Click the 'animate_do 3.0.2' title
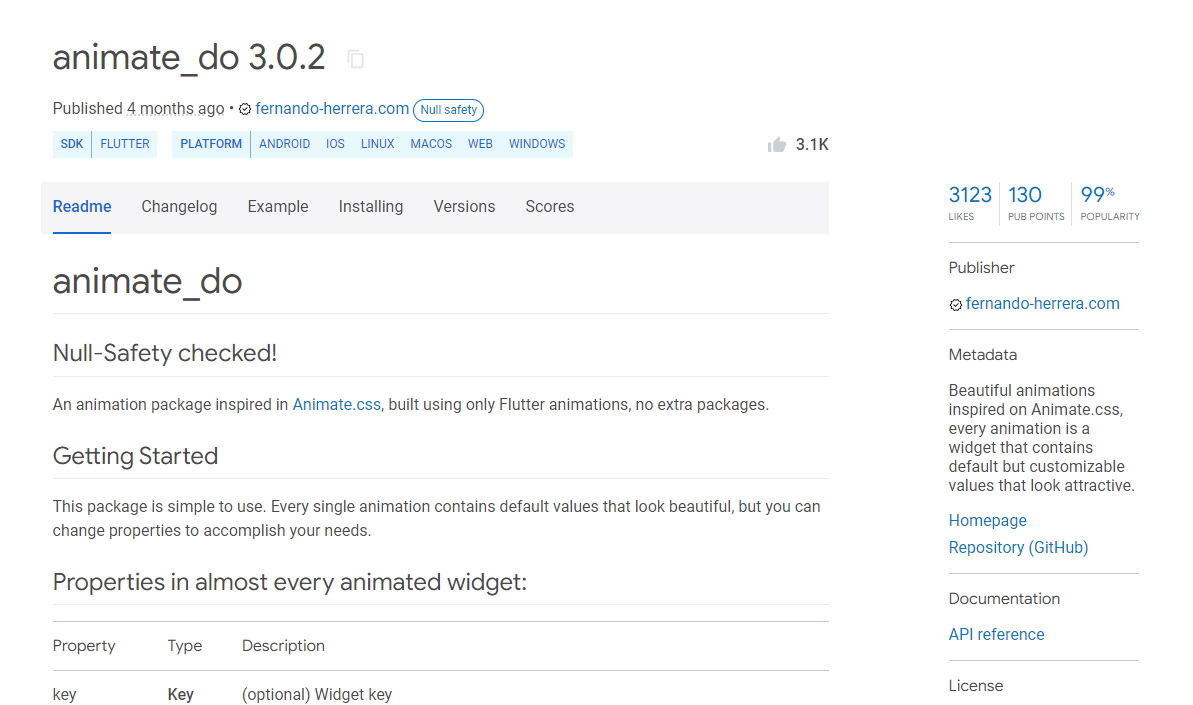1193x705 pixels. click(189, 58)
